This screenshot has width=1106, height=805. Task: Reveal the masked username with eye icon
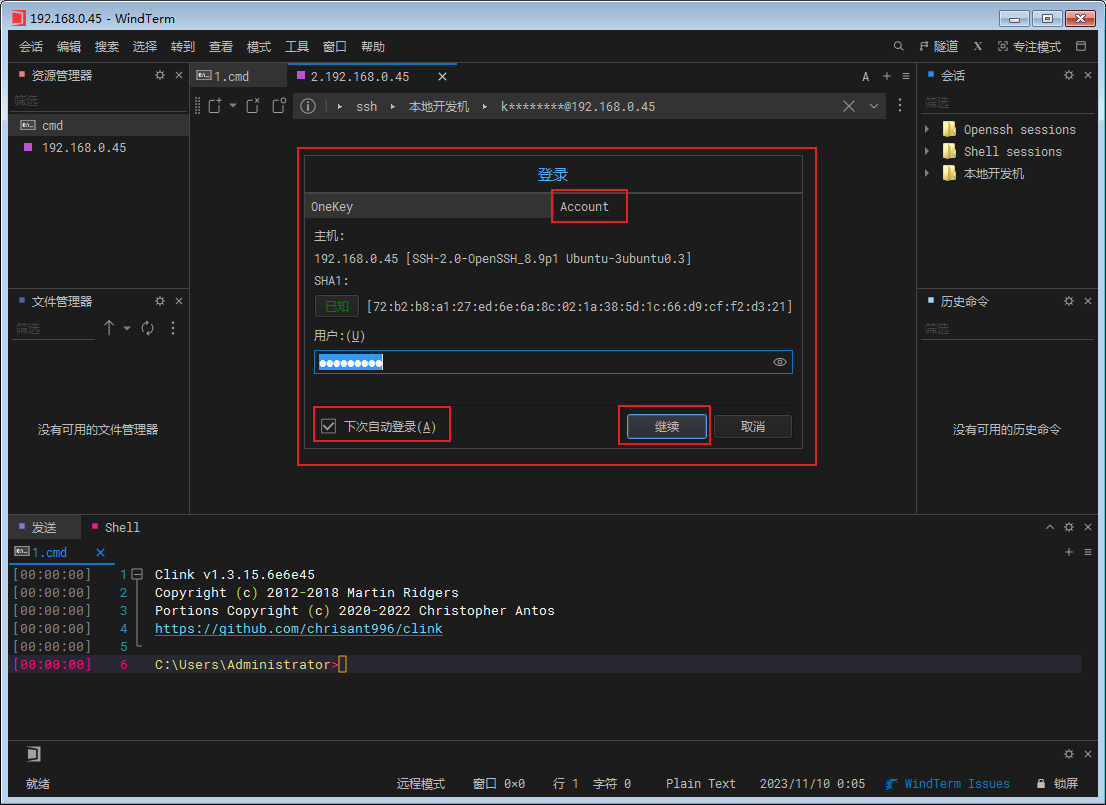[x=780, y=362]
